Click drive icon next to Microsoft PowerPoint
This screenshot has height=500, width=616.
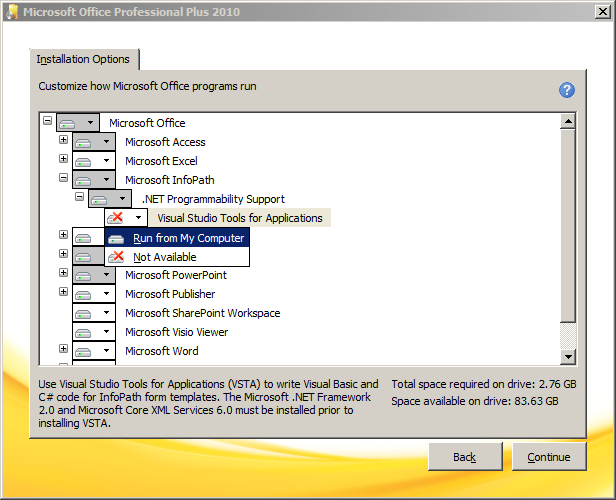pos(83,276)
